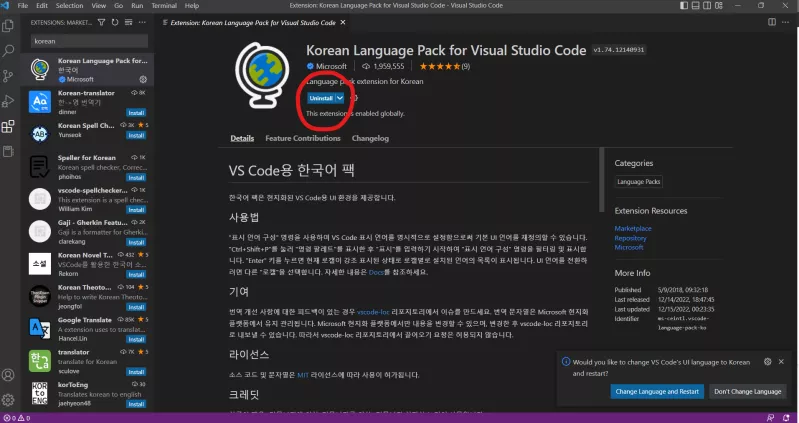Open the Terminal menu

[x=164, y=6]
